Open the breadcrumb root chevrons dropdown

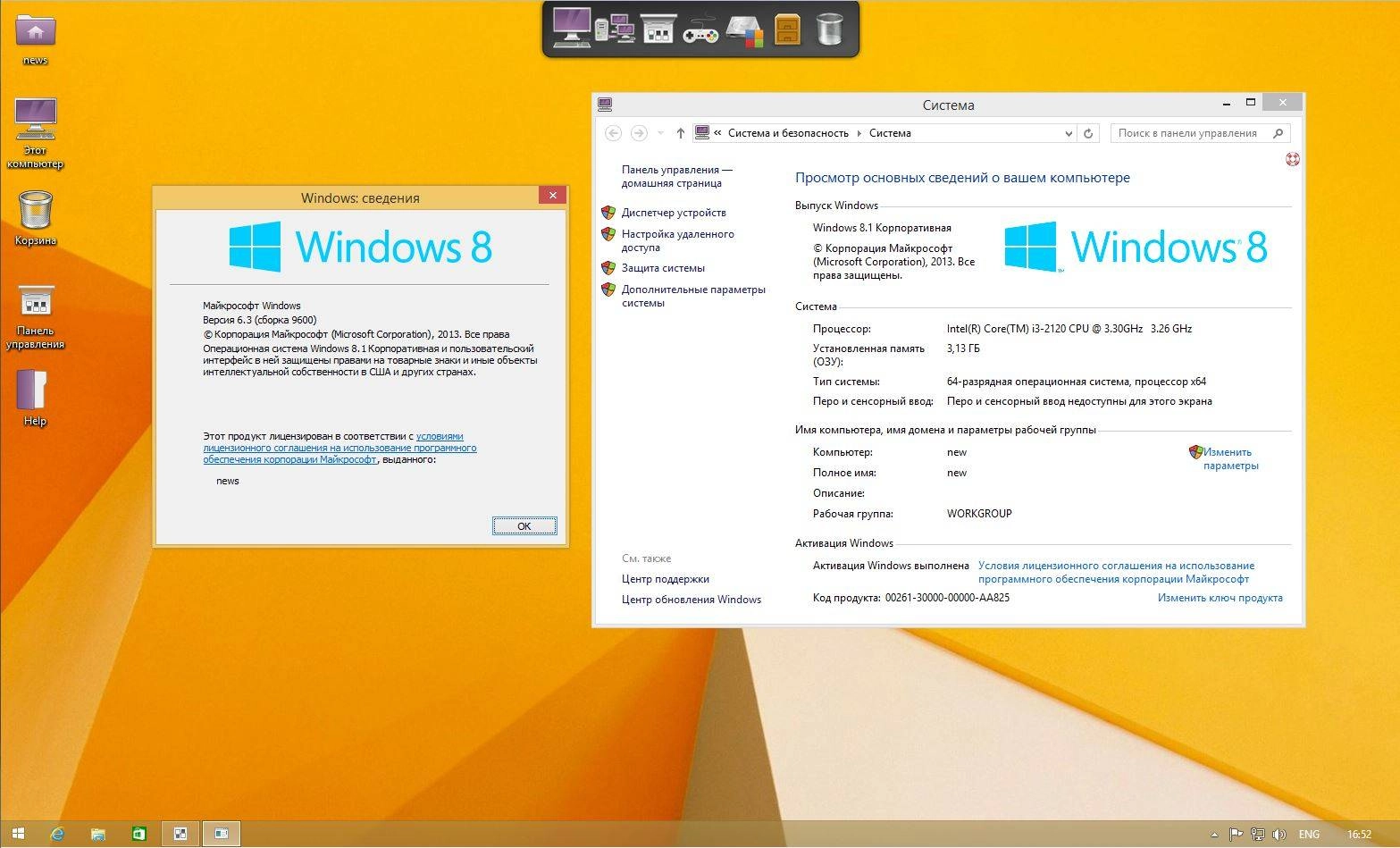pyautogui.click(x=717, y=133)
